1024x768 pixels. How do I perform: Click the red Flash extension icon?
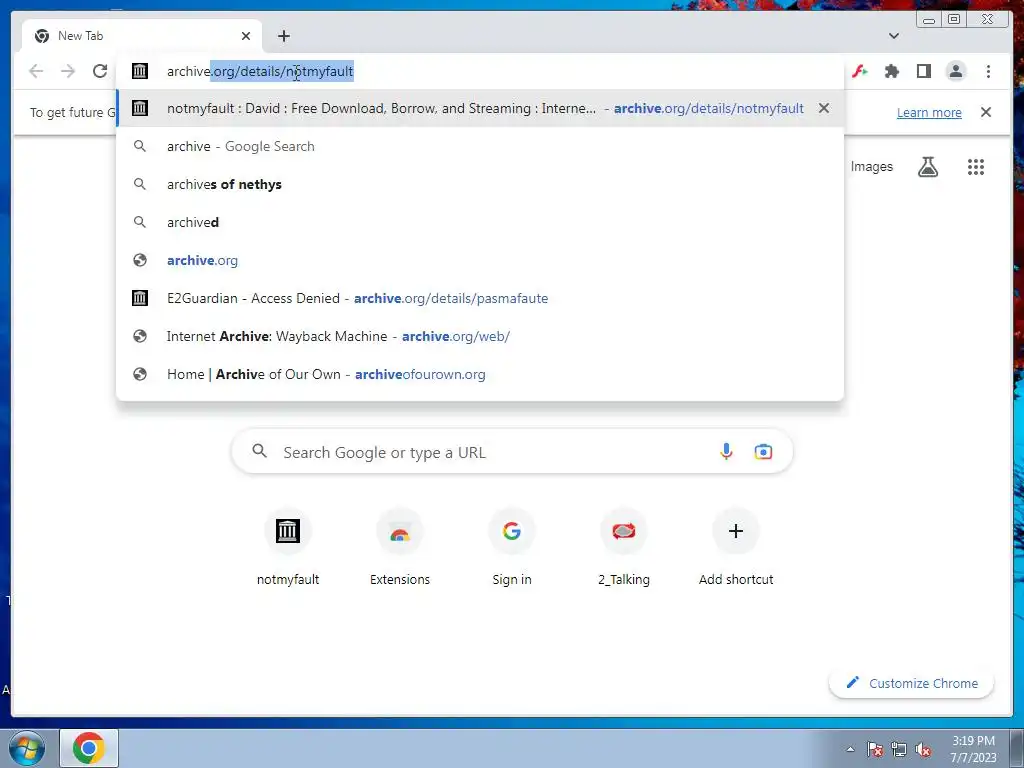[859, 71]
